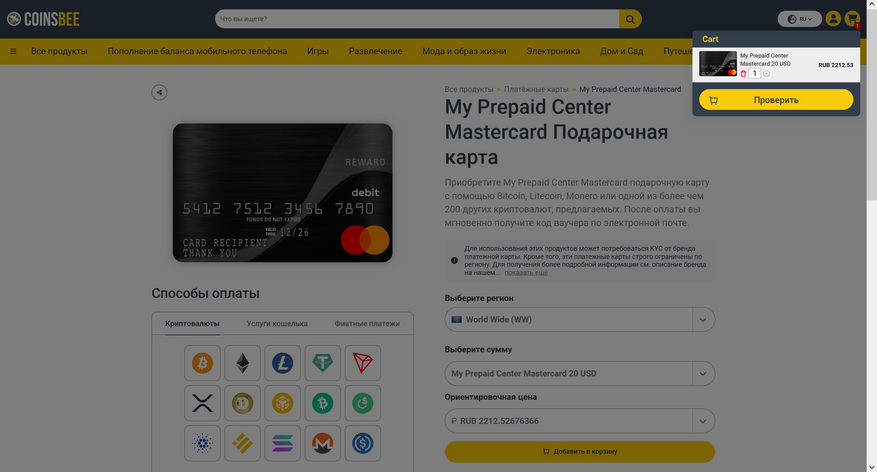Viewport: 877px width, 472px height.
Task: Switch to Услуги кошелька tab
Action: (x=277, y=323)
